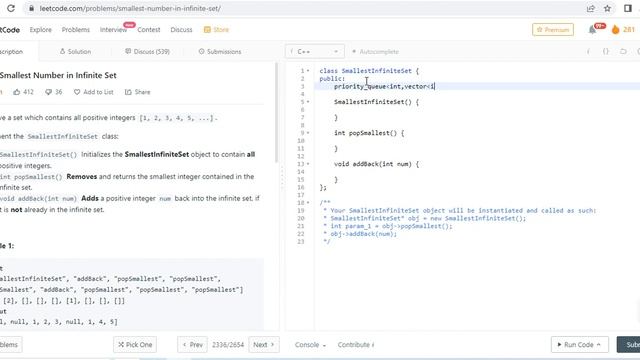Go to the Interview nav item
Viewport: 640px width, 360px height.
click(x=113, y=30)
